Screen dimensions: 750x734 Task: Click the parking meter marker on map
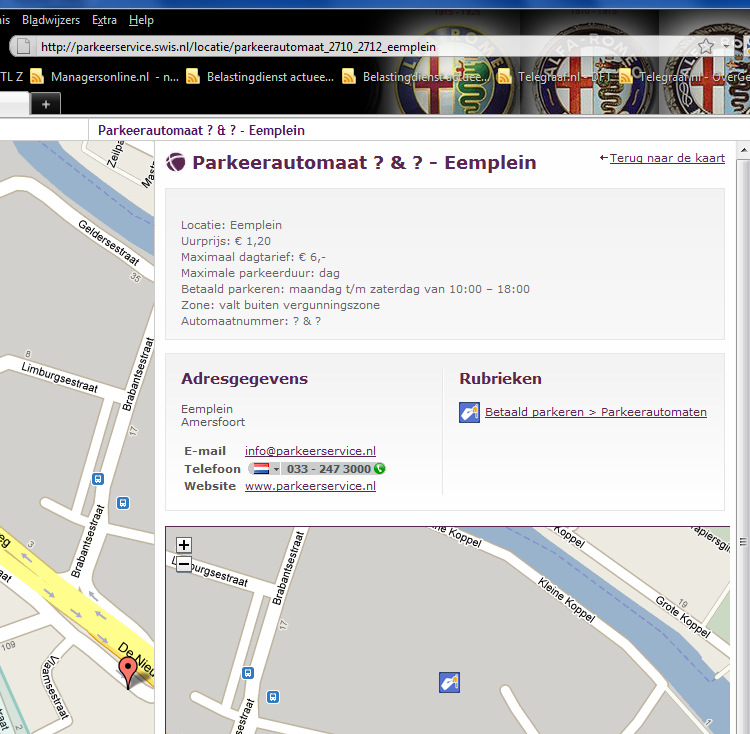pyautogui.click(x=449, y=682)
